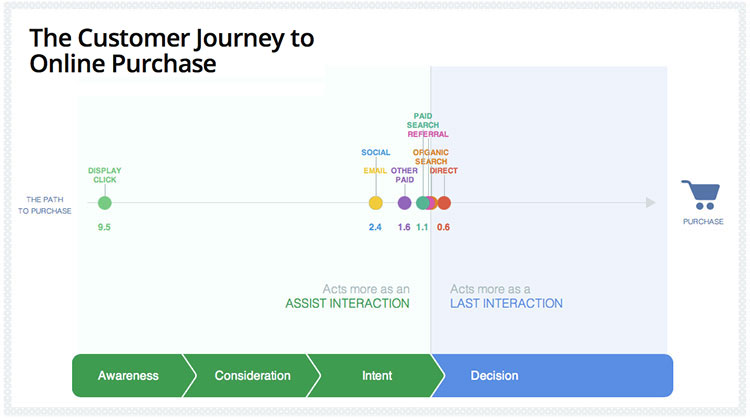Click the LAST INTERACTION text
The height and width of the screenshot is (420, 750).
[x=506, y=303]
